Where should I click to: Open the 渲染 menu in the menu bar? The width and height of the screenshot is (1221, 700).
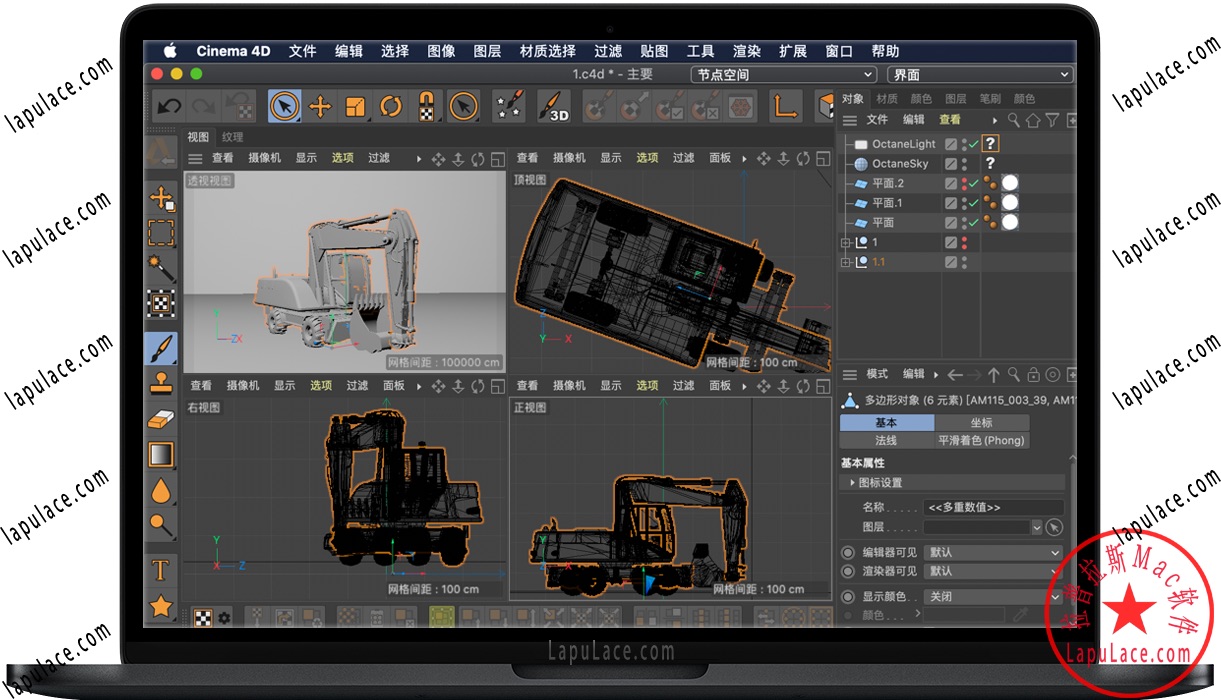(746, 51)
